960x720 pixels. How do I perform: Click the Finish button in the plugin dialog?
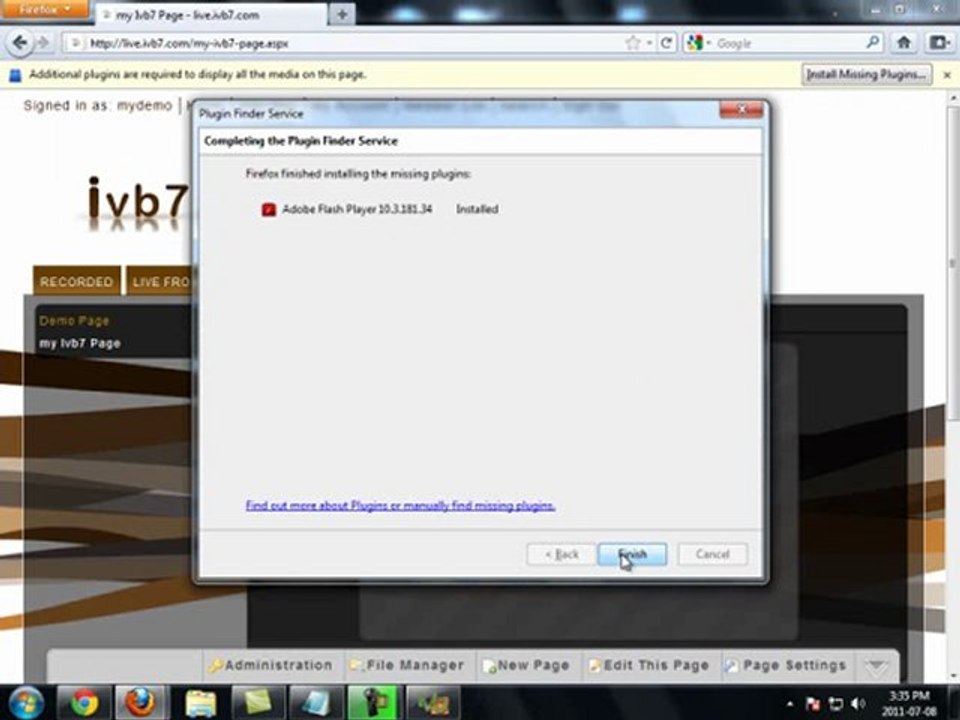(632, 554)
